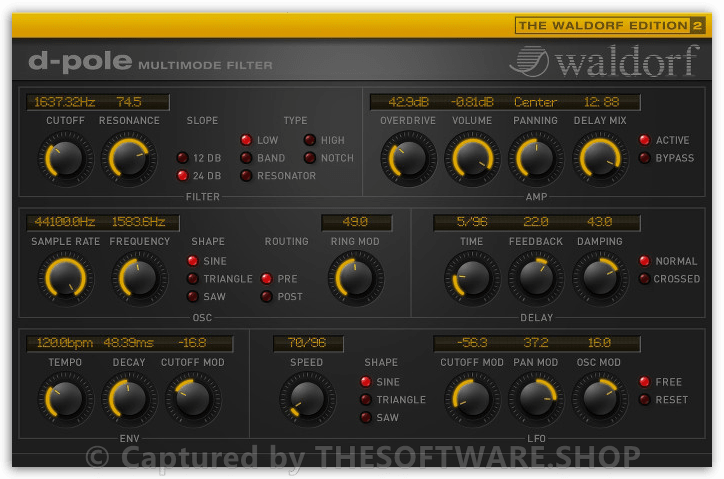Click the Ring Mod knob

click(x=355, y=279)
